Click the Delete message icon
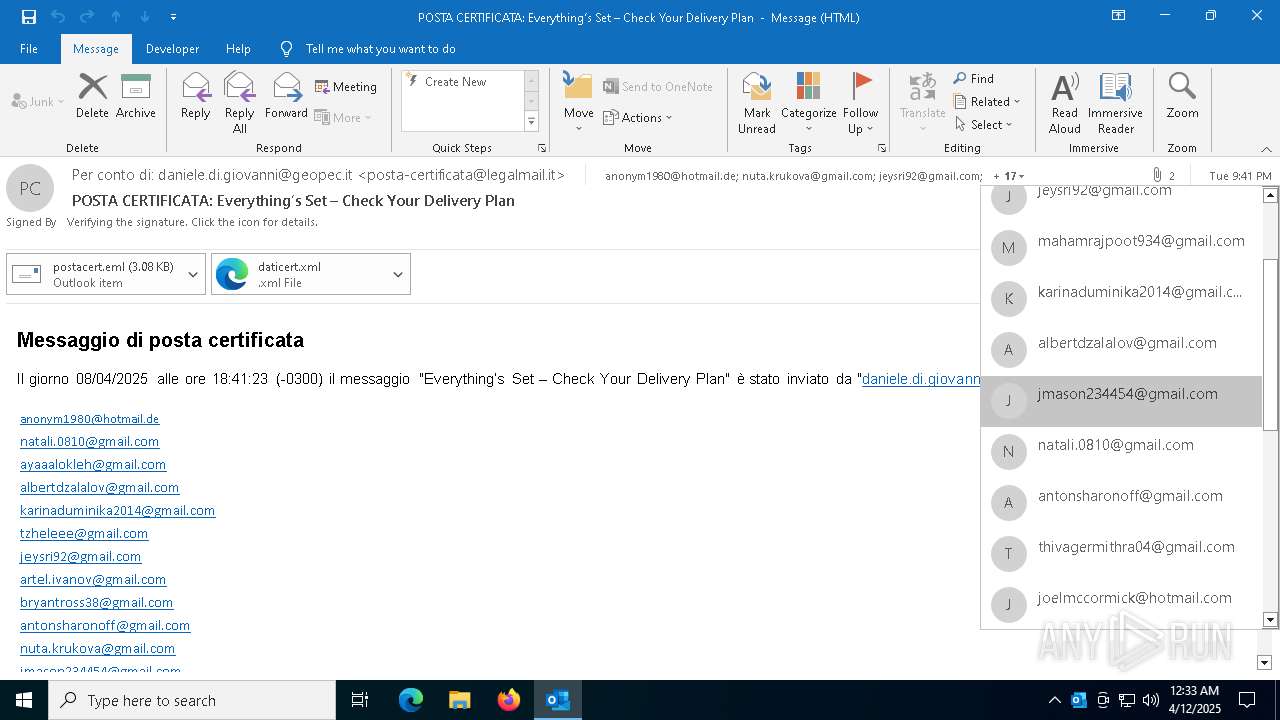 click(92, 96)
